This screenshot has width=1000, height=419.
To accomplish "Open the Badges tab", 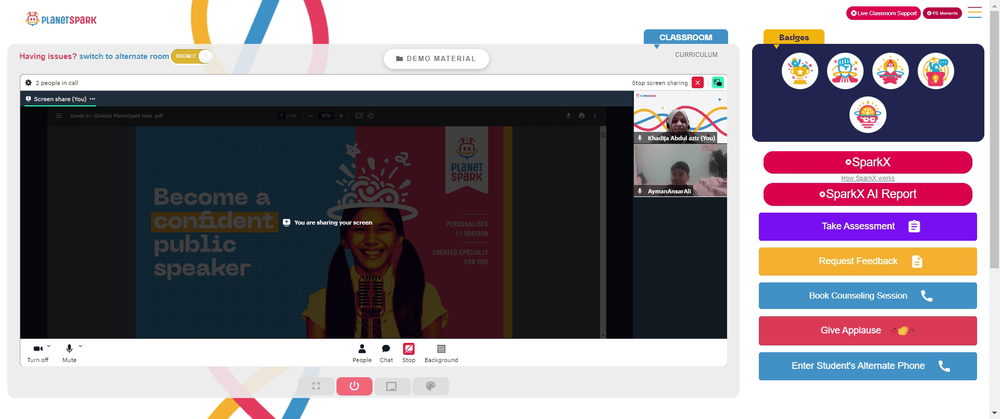I will click(793, 38).
